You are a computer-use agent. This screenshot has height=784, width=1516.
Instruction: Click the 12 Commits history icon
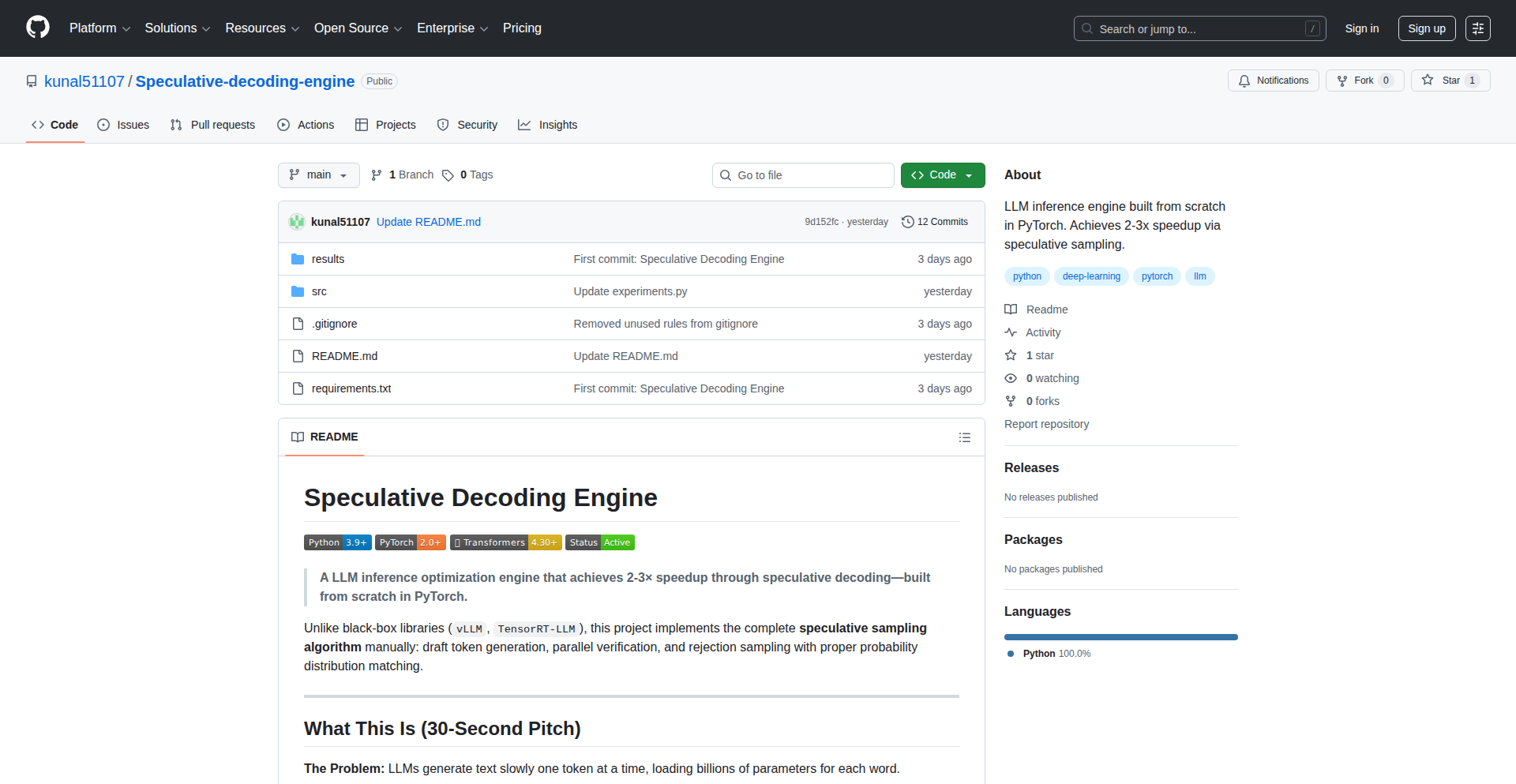[908, 222]
